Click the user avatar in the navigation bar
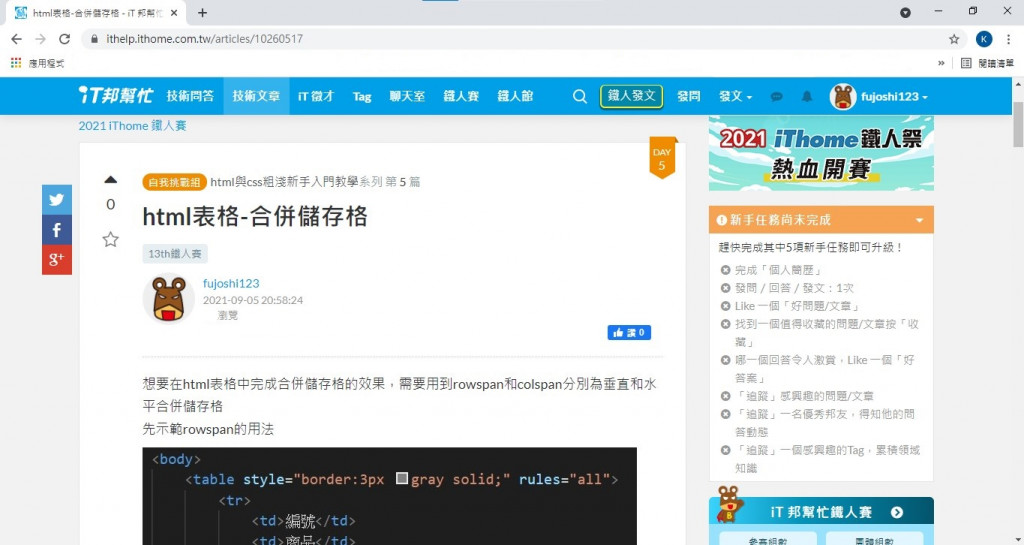The image size is (1024, 545). pos(842,97)
